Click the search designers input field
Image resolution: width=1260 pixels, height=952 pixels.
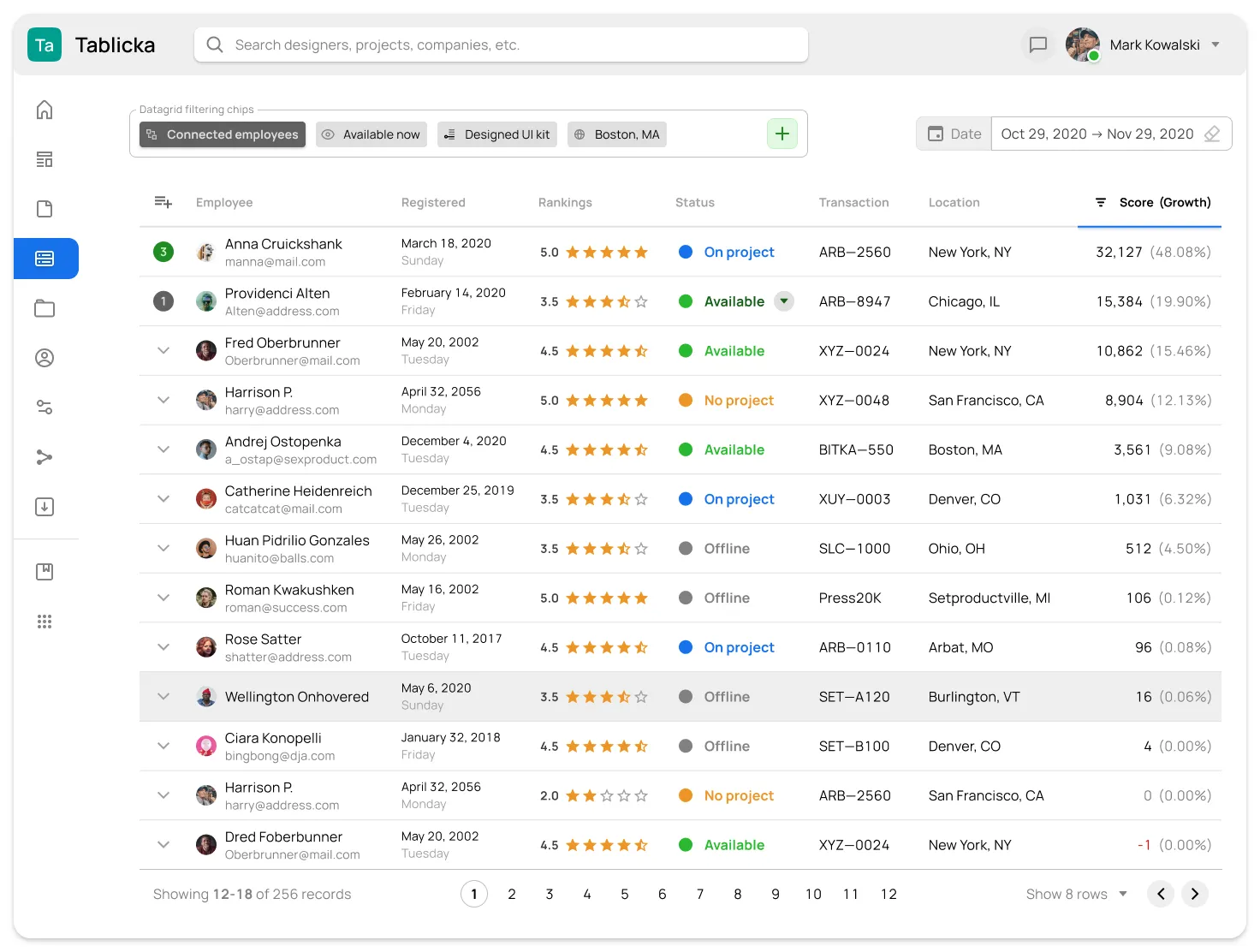pos(502,45)
